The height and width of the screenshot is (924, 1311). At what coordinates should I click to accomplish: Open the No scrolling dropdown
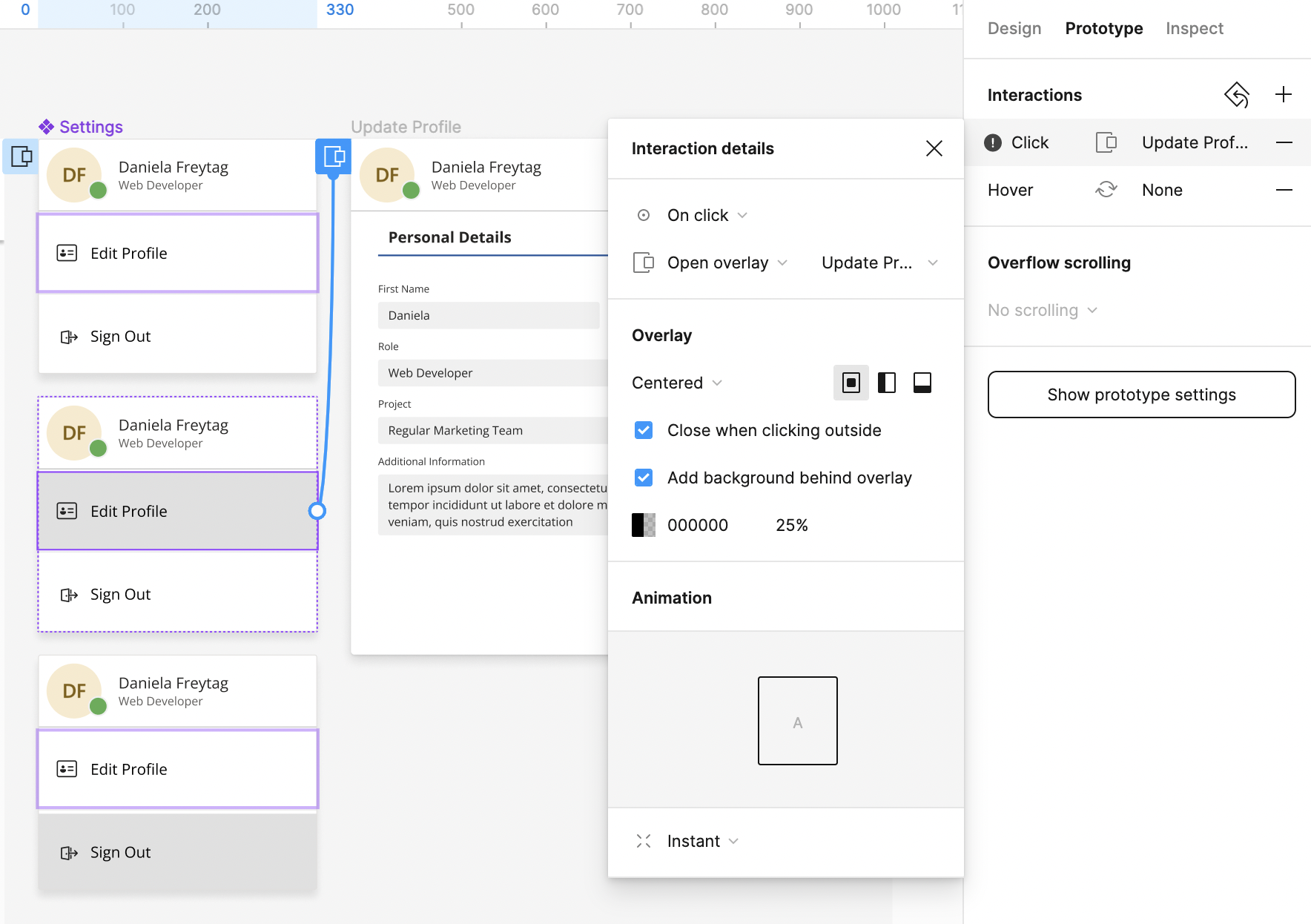tap(1042, 310)
